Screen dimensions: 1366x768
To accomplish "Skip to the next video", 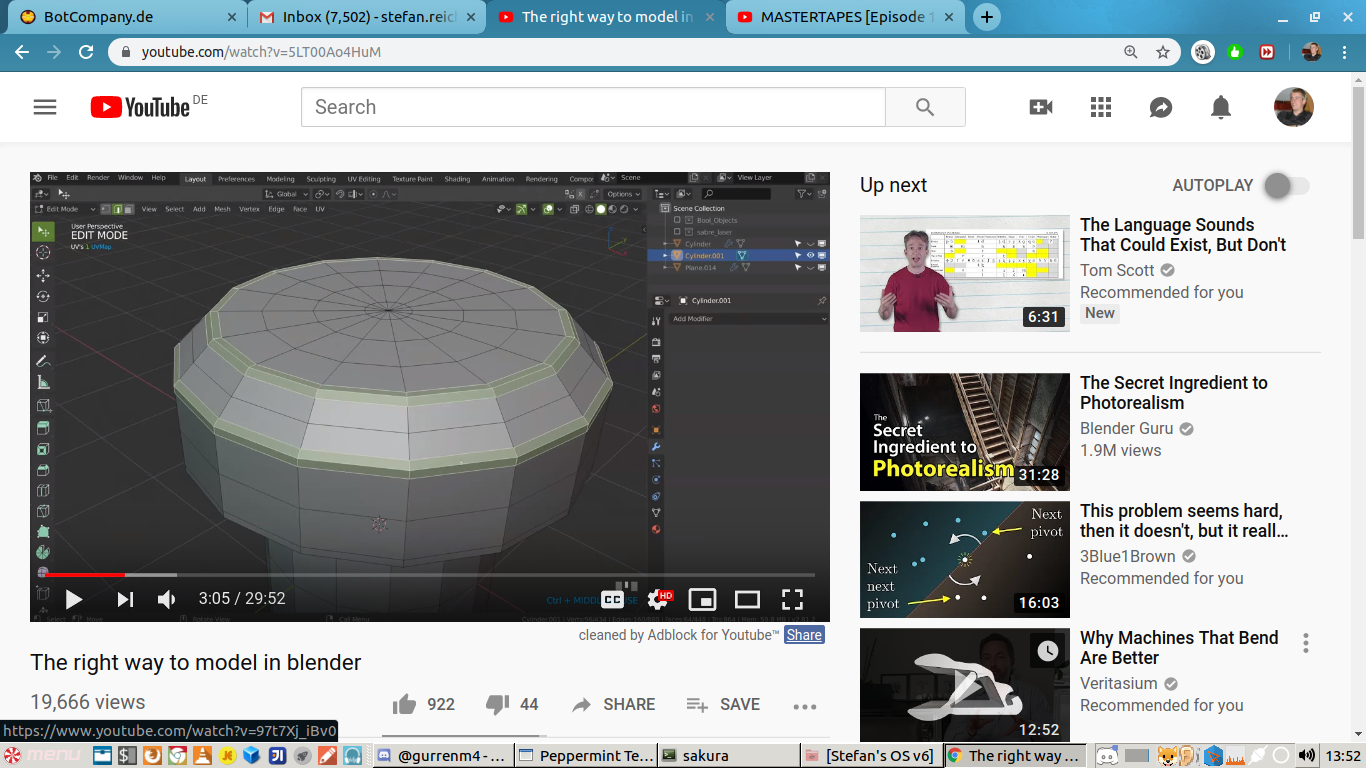I will coord(125,599).
